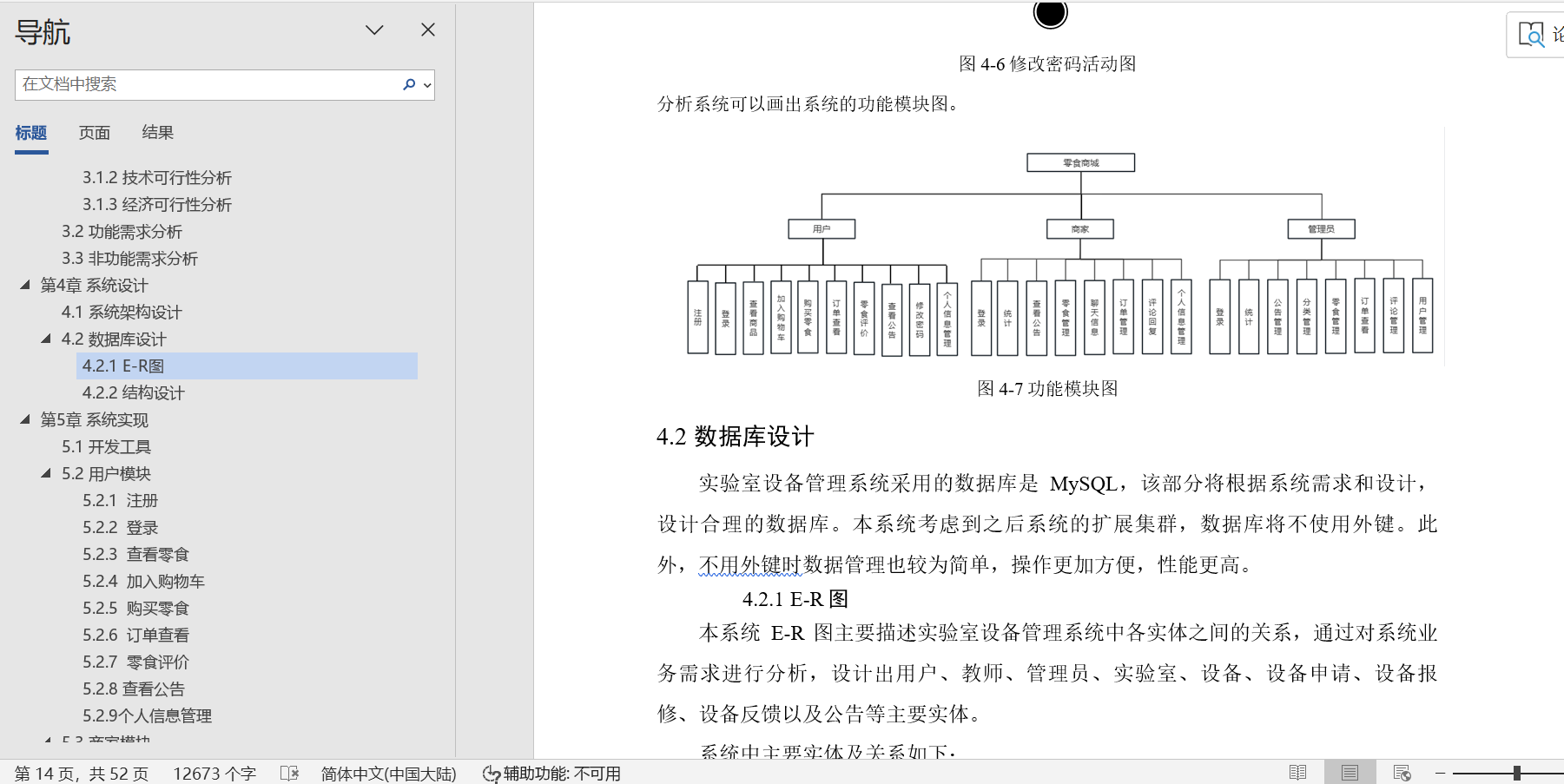
Task: Switch to the 页面 tab
Action: 94,133
